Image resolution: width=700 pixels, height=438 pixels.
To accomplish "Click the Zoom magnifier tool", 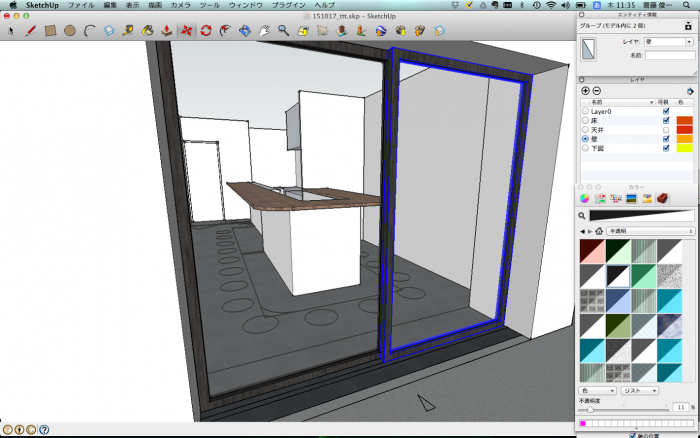I will tap(284, 30).
